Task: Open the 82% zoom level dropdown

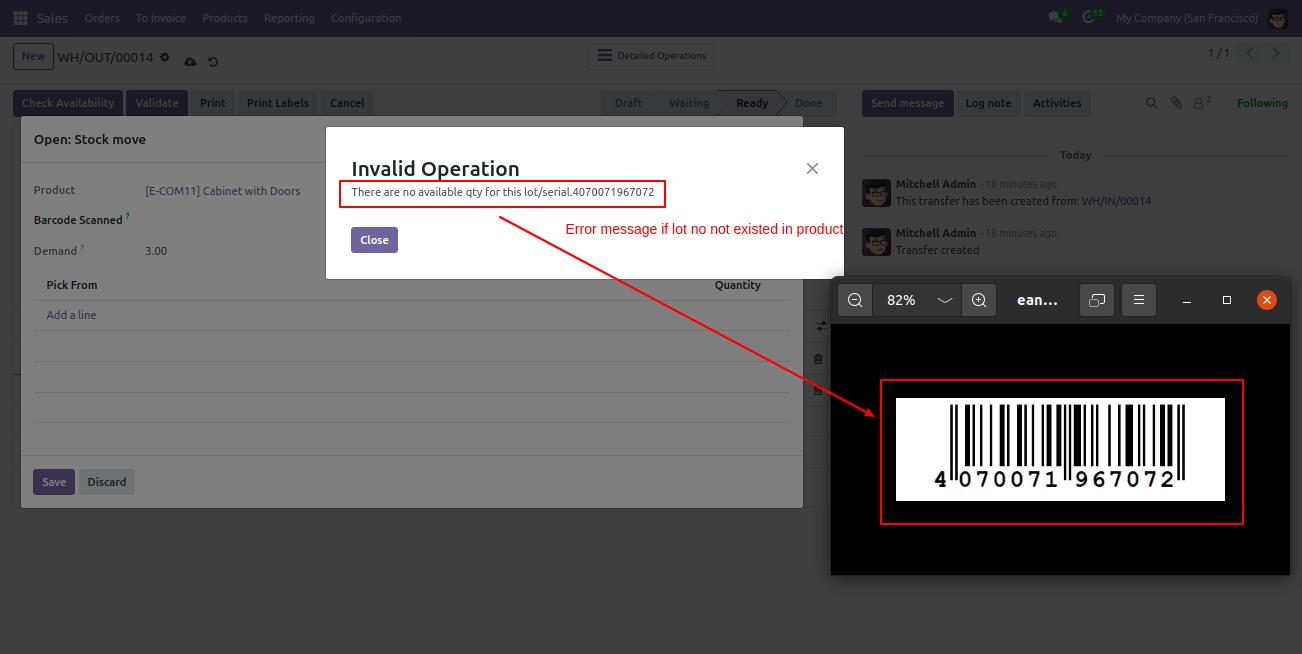Action: 917,300
